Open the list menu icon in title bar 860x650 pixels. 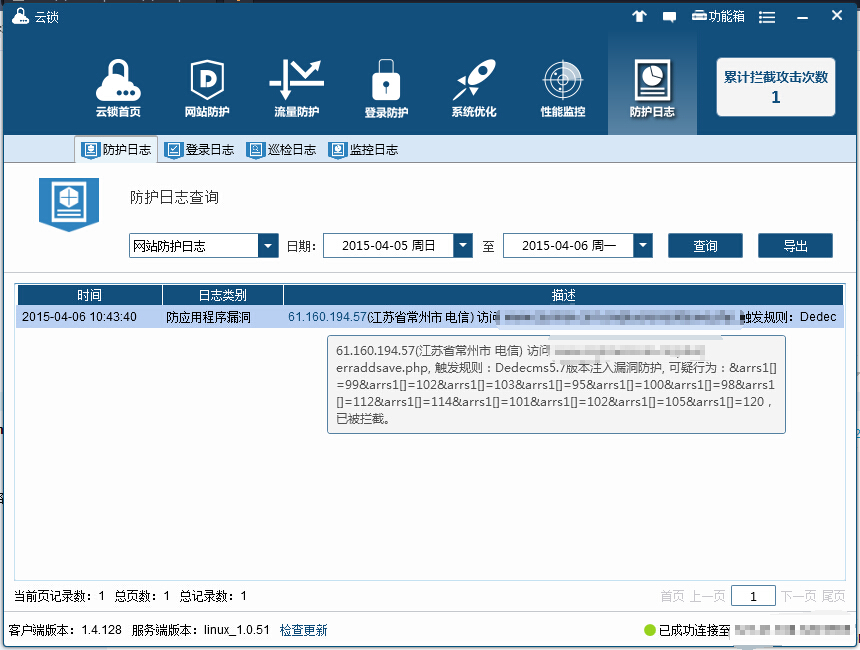click(x=768, y=17)
